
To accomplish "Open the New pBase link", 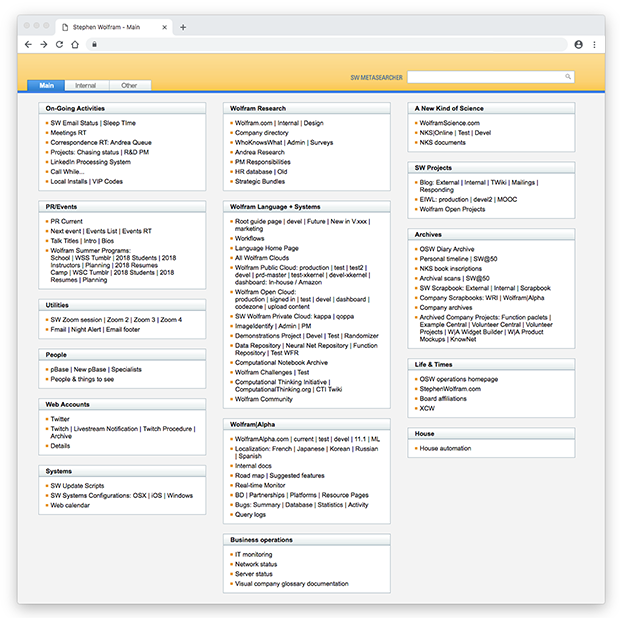I will click(x=90, y=370).
